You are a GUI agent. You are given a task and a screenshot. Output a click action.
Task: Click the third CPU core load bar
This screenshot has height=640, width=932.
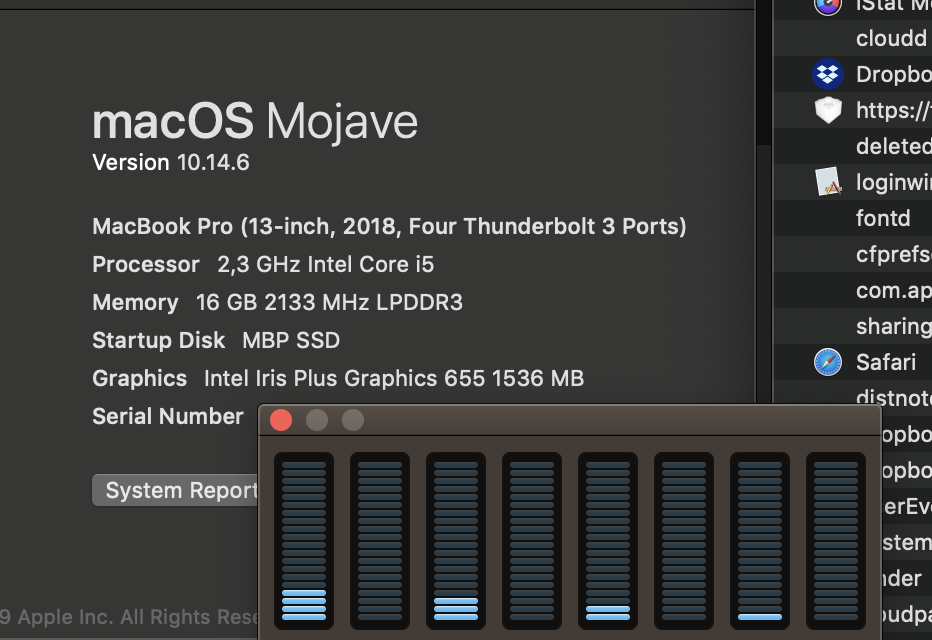coord(456,541)
